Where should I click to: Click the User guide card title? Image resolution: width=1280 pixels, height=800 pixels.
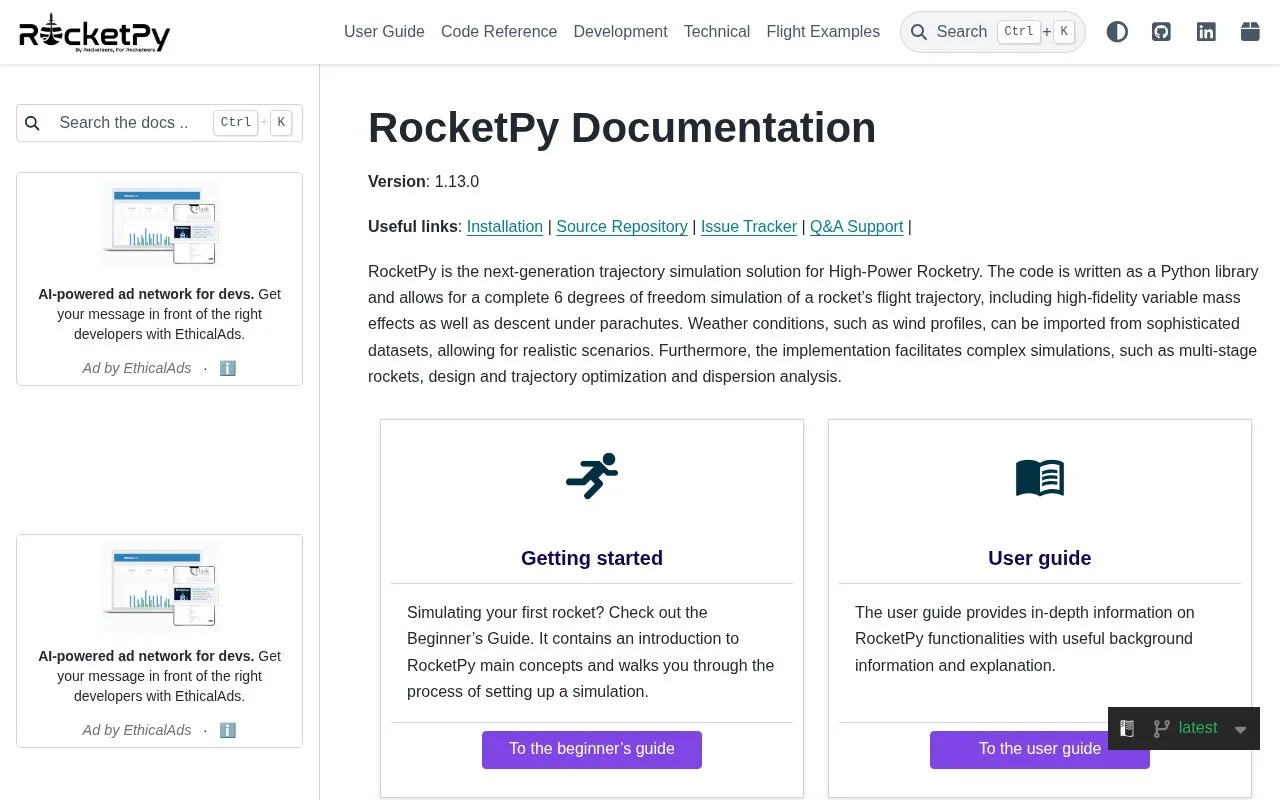[x=1040, y=558]
